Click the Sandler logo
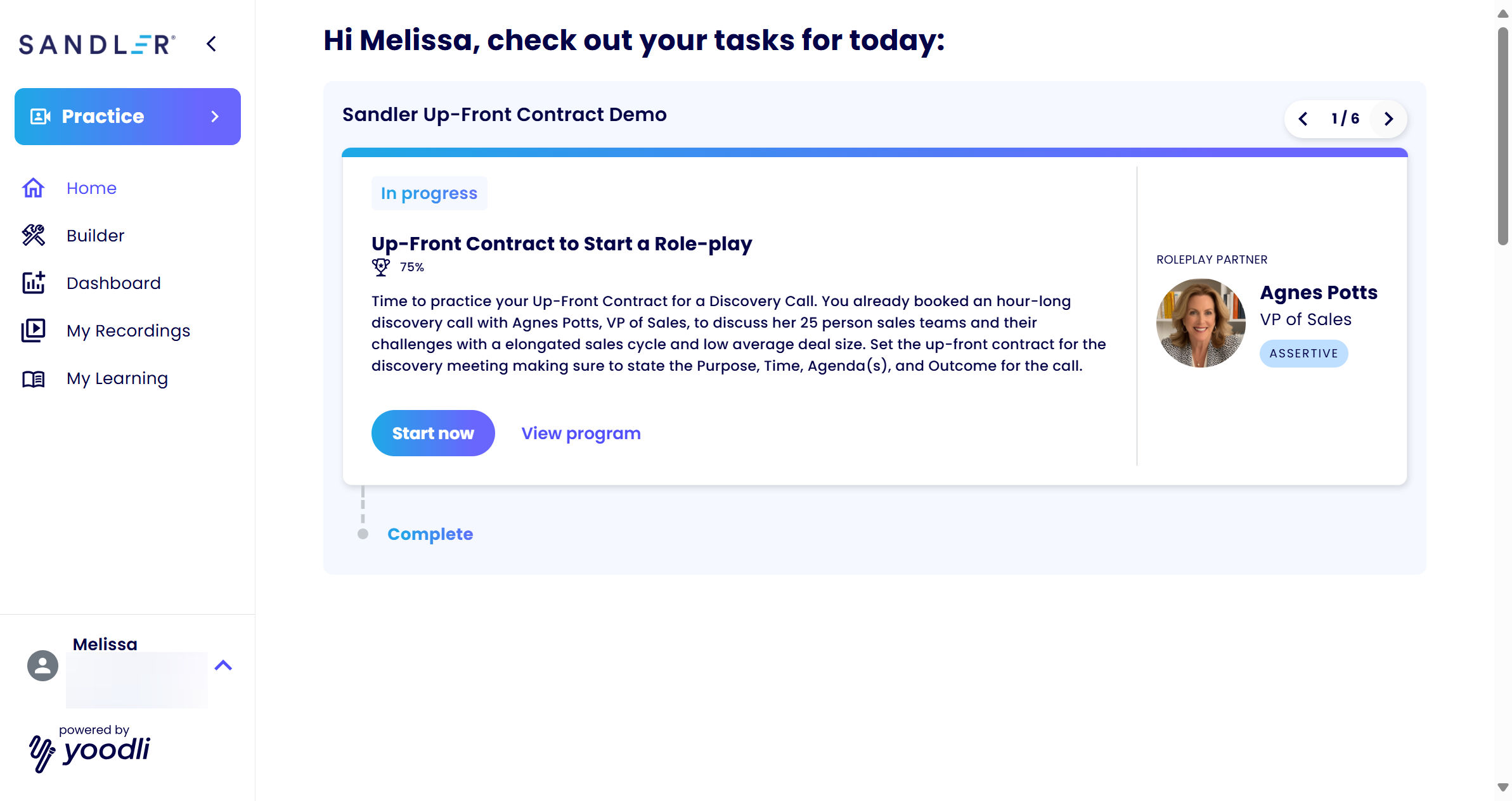Viewport: 1512px width, 801px height. pos(96,44)
